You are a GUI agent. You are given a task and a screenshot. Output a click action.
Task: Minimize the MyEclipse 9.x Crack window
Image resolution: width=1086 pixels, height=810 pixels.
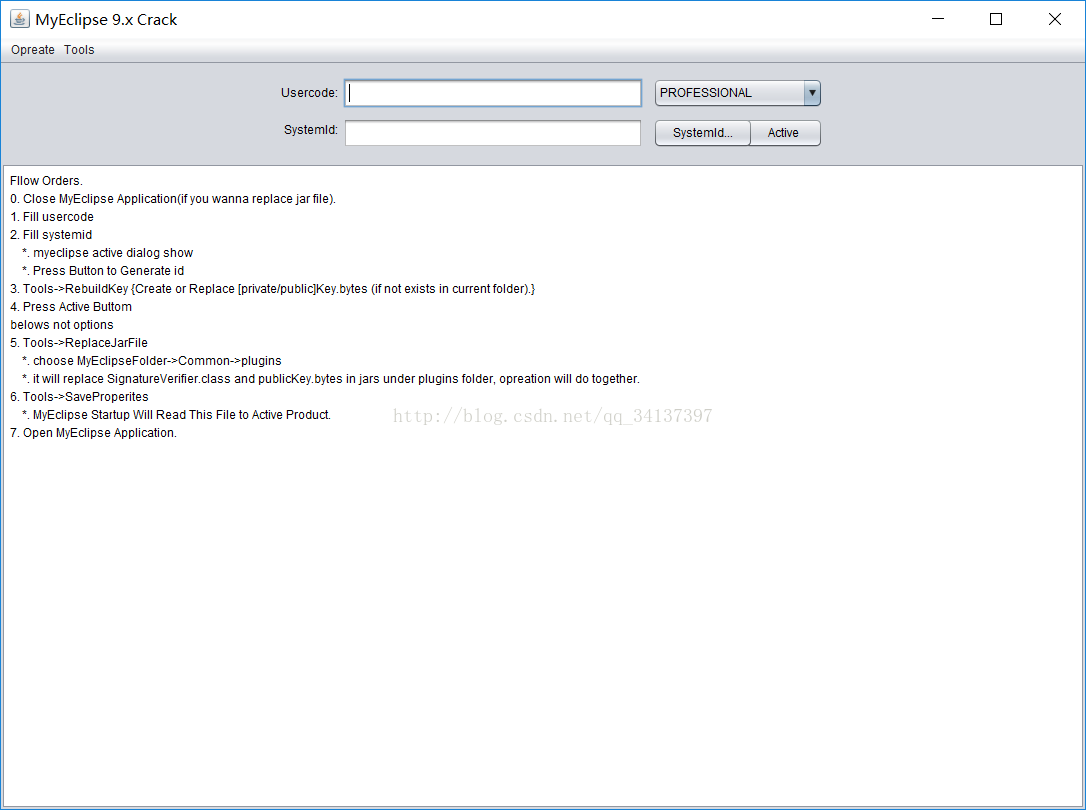click(x=938, y=19)
